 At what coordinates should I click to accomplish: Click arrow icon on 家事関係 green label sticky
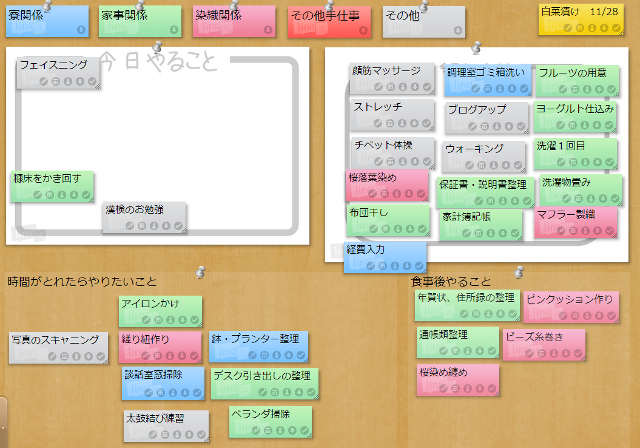[x=174, y=30]
